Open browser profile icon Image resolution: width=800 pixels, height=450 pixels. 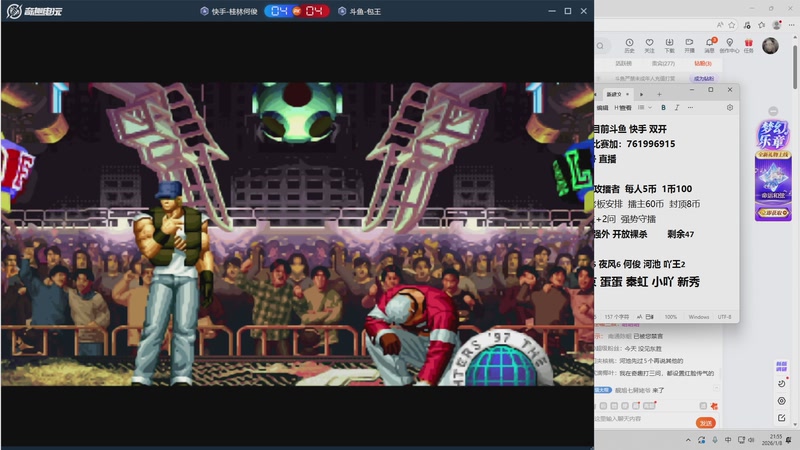click(777, 24)
